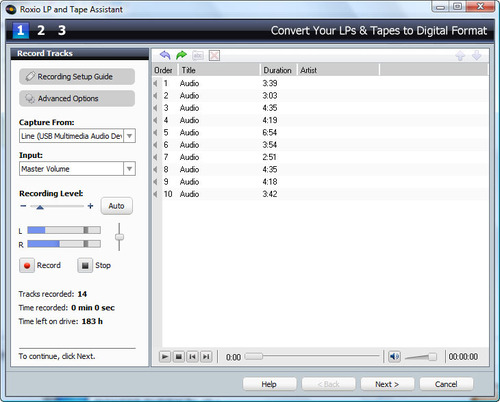This screenshot has width=500, height=402.
Task: Open the Input Master Volume dropdown
Action: (x=129, y=169)
